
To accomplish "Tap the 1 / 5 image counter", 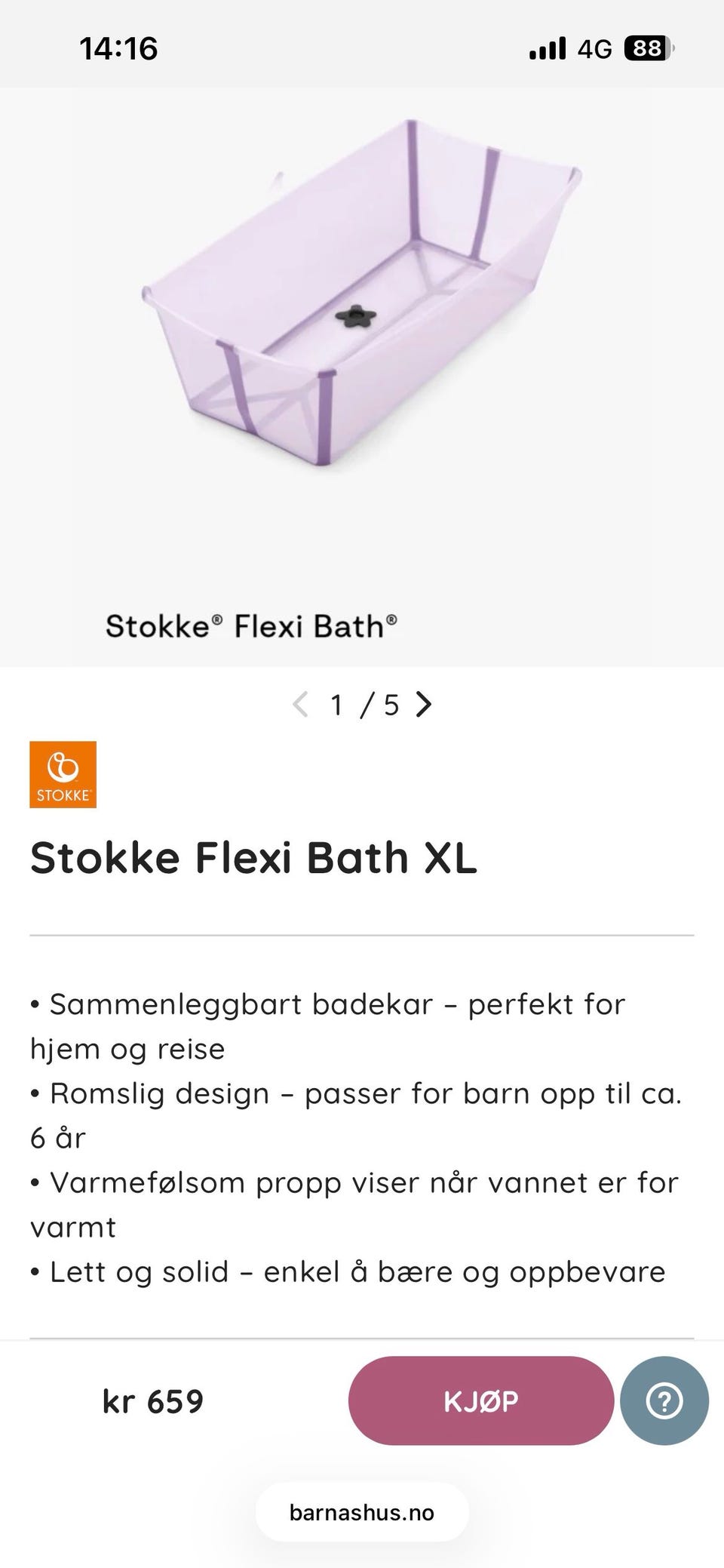I will (x=364, y=705).
